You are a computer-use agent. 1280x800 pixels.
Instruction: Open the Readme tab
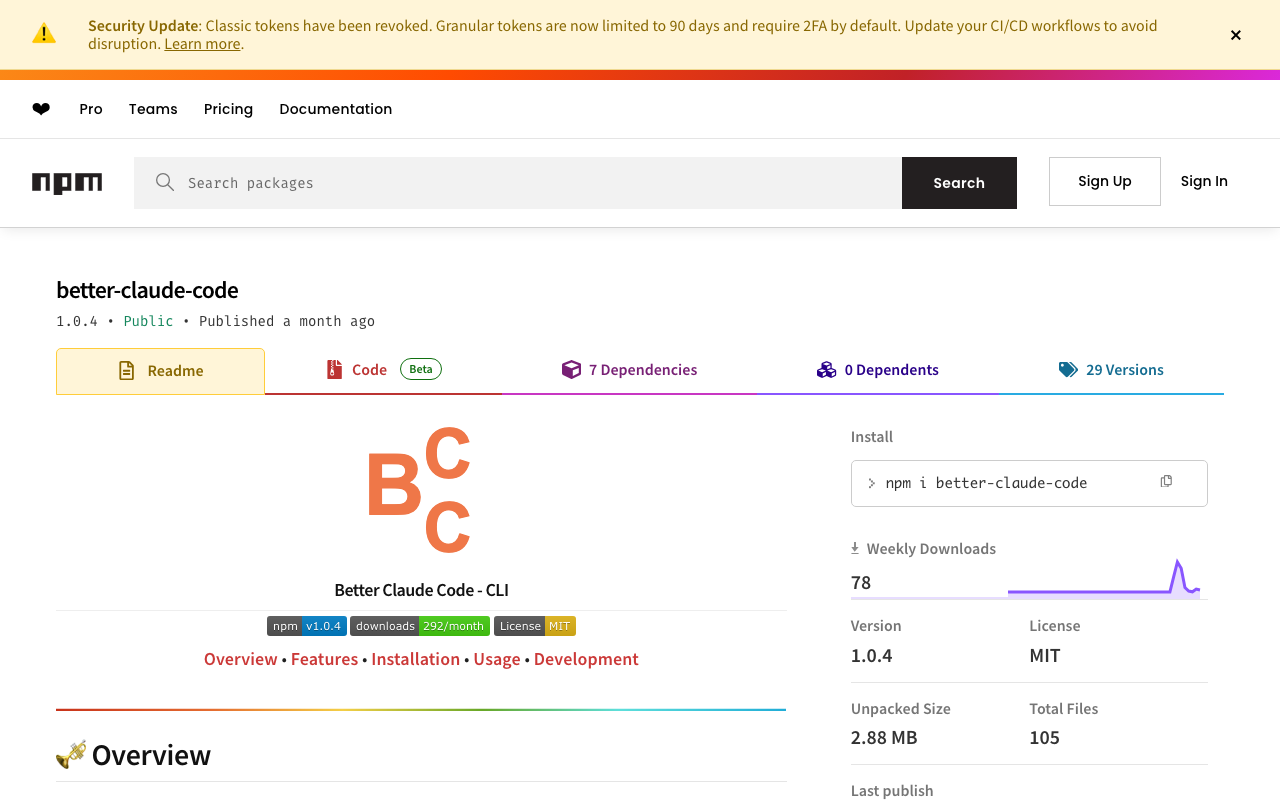tap(161, 371)
